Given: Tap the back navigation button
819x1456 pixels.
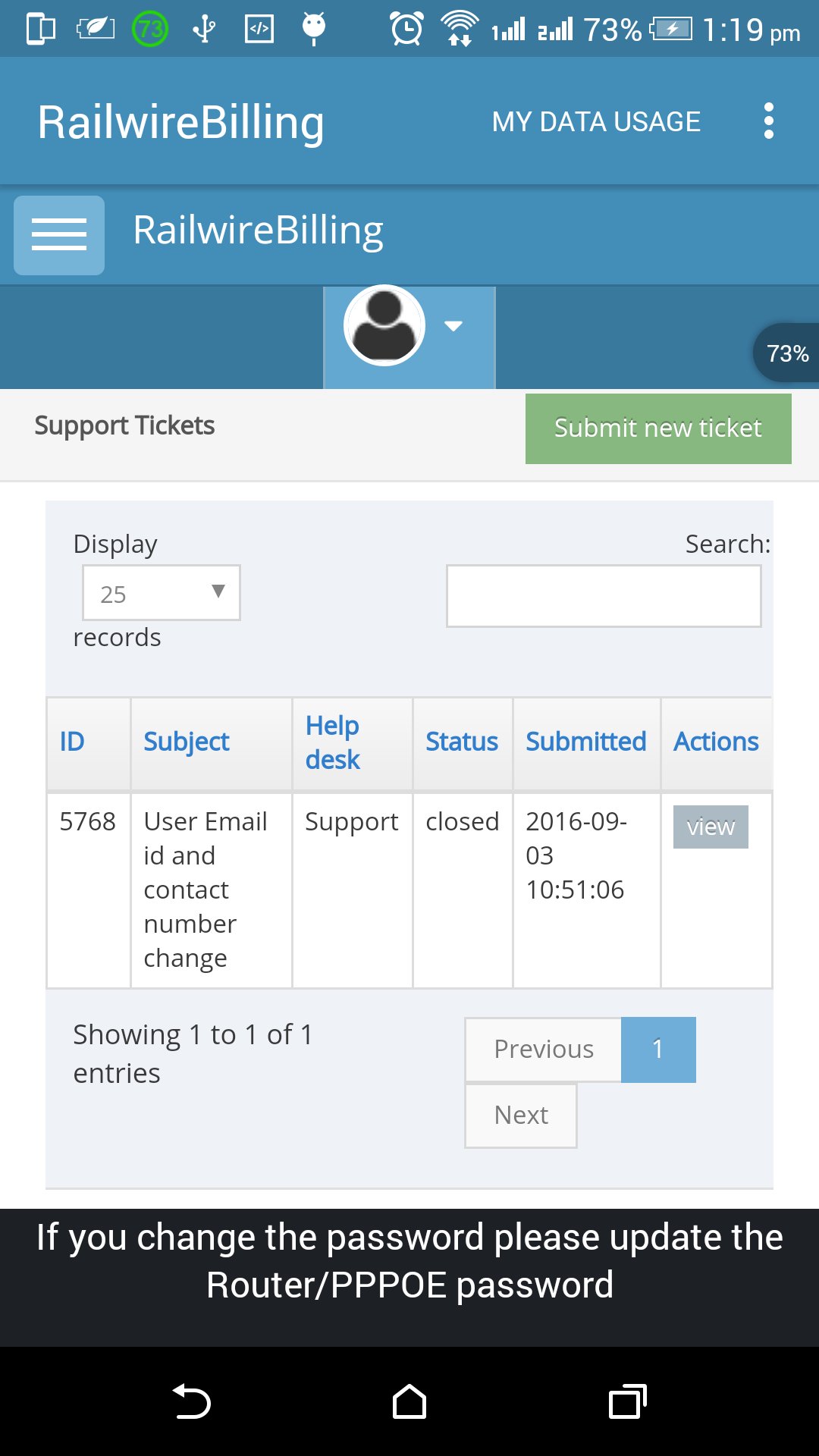Looking at the screenshot, I should click(x=193, y=1403).
